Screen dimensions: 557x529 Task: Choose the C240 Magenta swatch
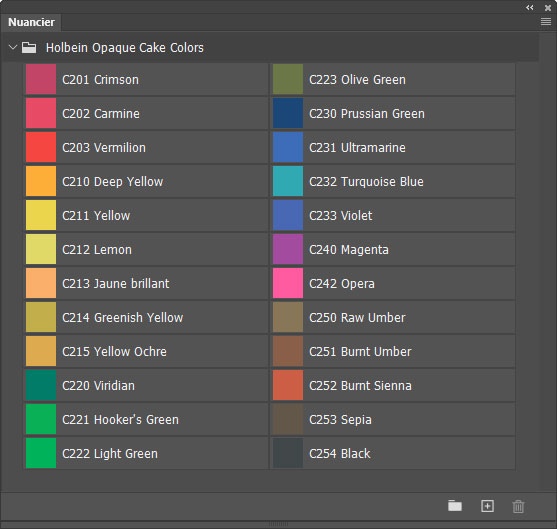(x=288, y=249)
